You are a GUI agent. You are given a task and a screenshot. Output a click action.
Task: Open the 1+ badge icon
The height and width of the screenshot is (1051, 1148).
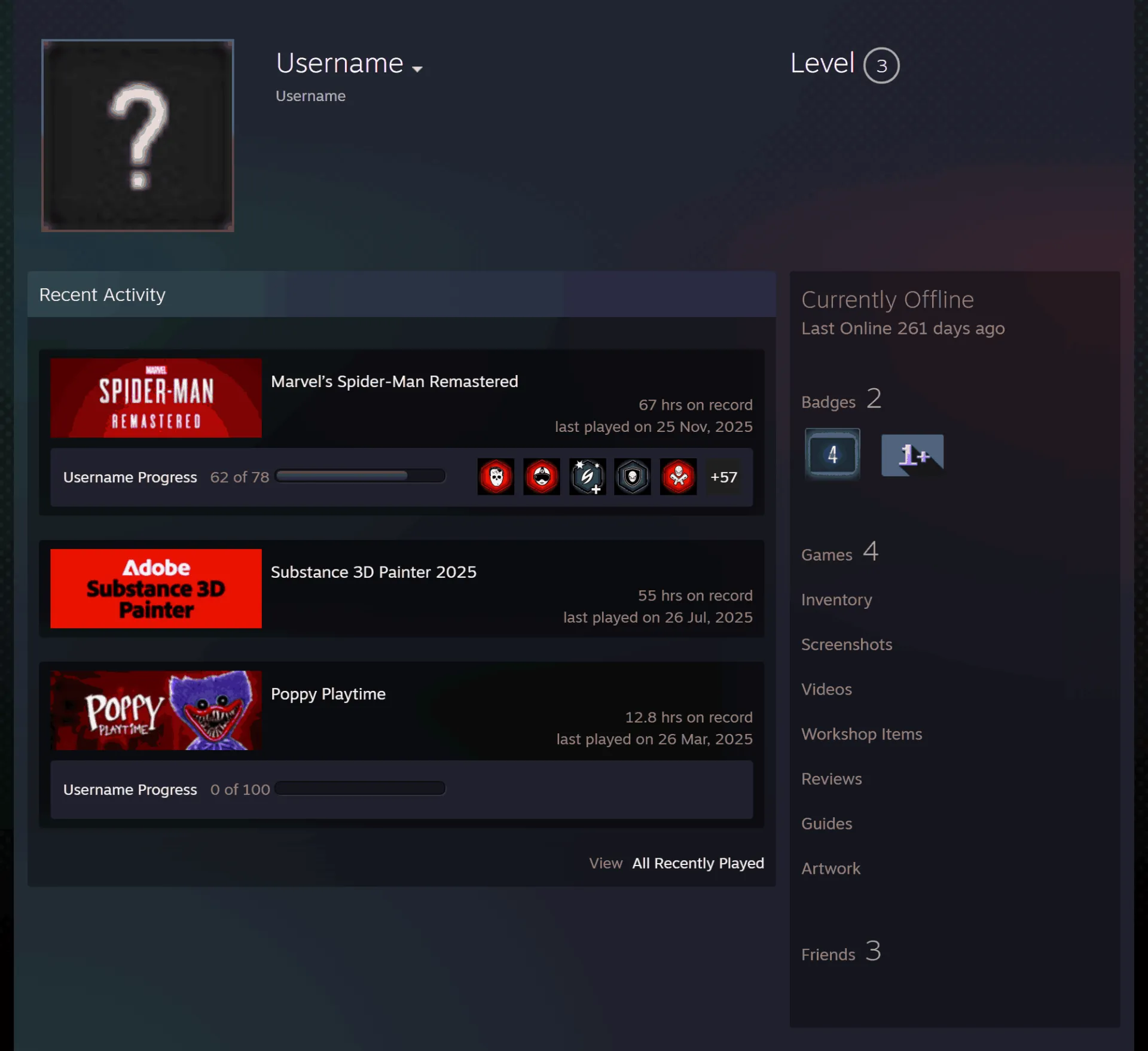tap(912, 455)
